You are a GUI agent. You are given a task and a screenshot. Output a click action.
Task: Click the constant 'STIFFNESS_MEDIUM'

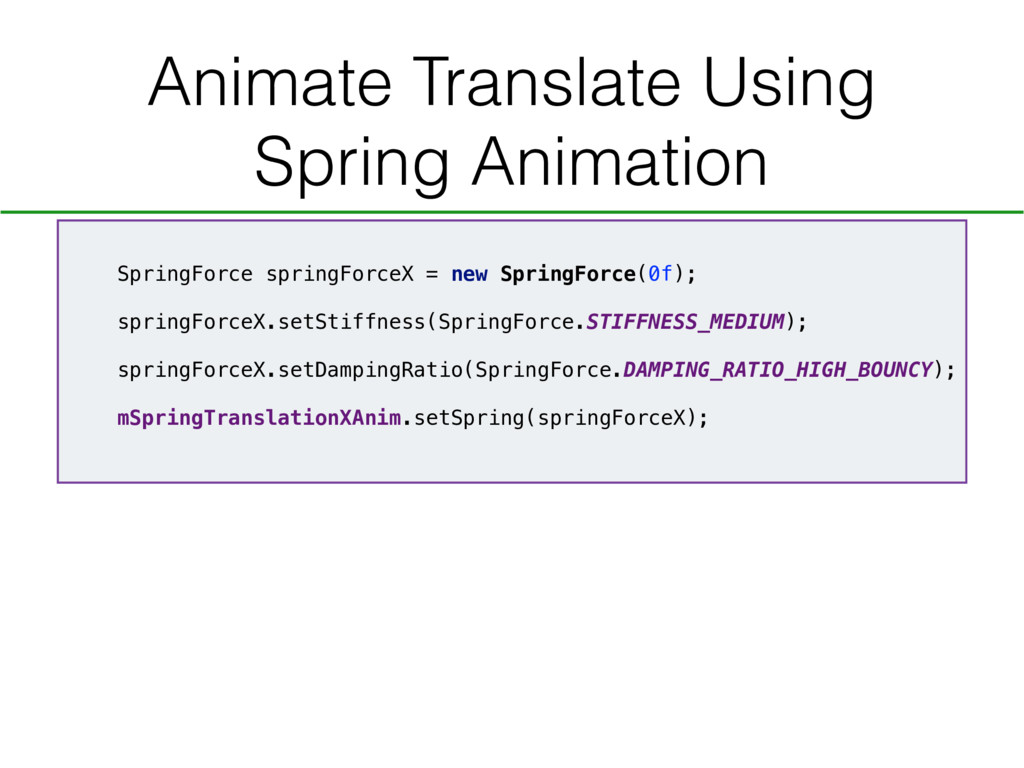(x=685, y=322)
